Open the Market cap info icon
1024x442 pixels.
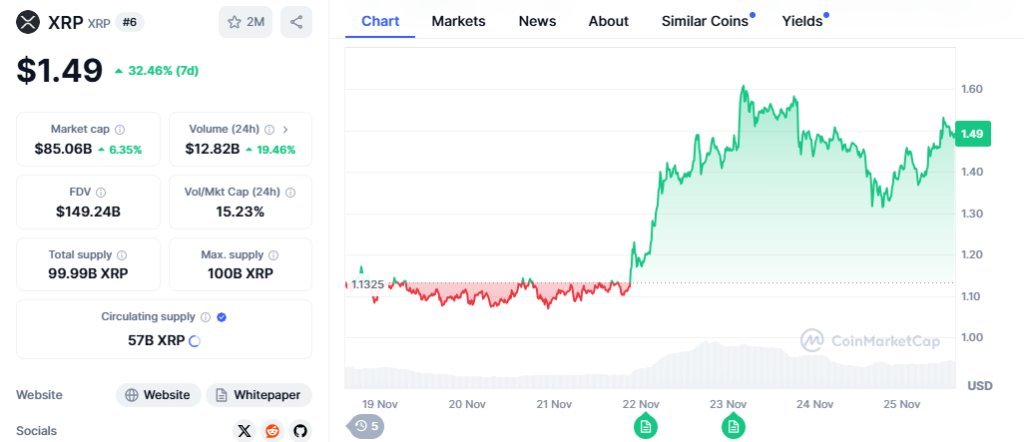[x=120, y=129]
